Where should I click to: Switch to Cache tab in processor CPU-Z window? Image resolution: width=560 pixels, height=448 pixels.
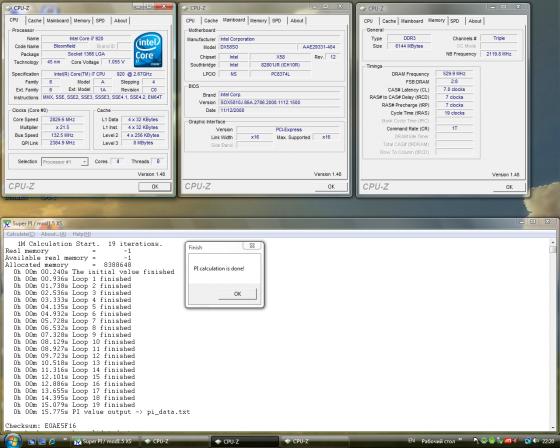[34, 21]
